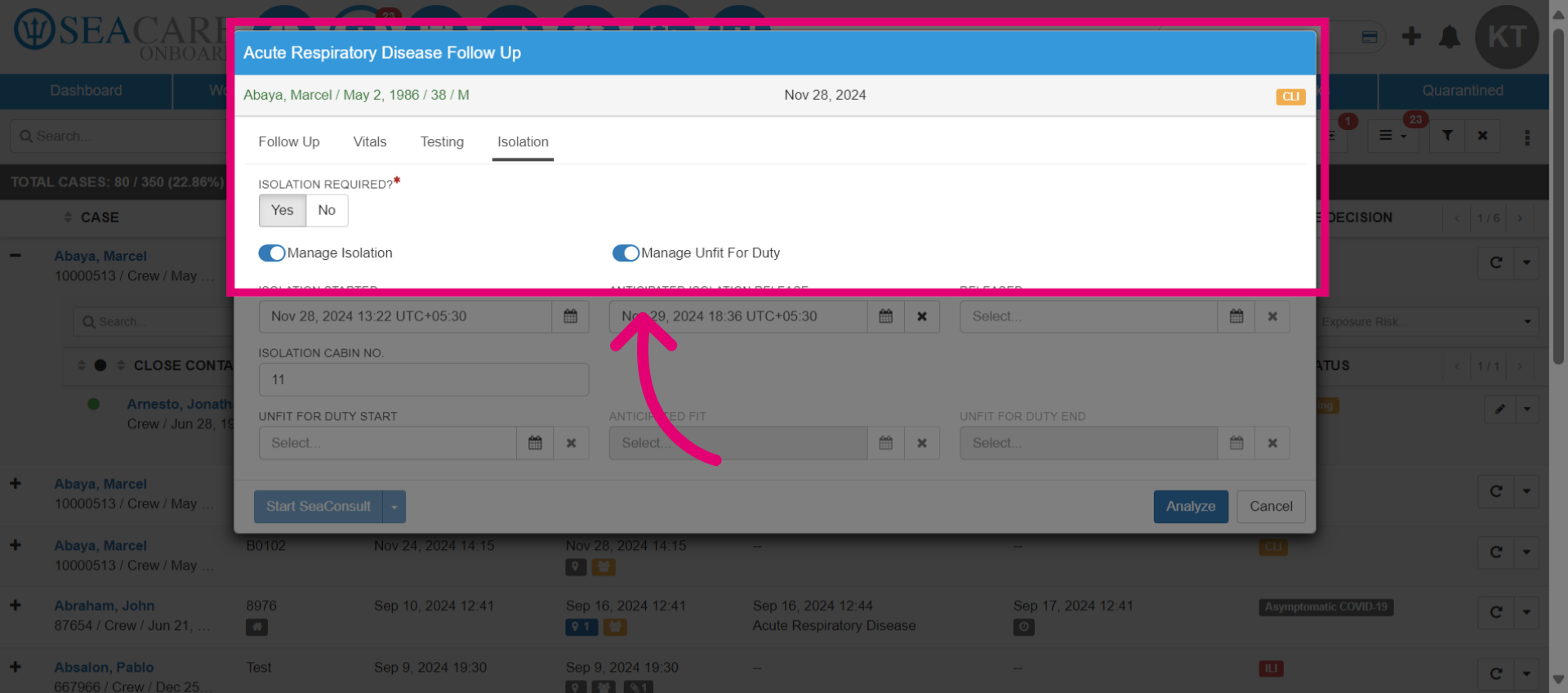The image size is (1568, 693).
Task: Click the Isolation Cabin No. input field
Action: tap(424, 380)
